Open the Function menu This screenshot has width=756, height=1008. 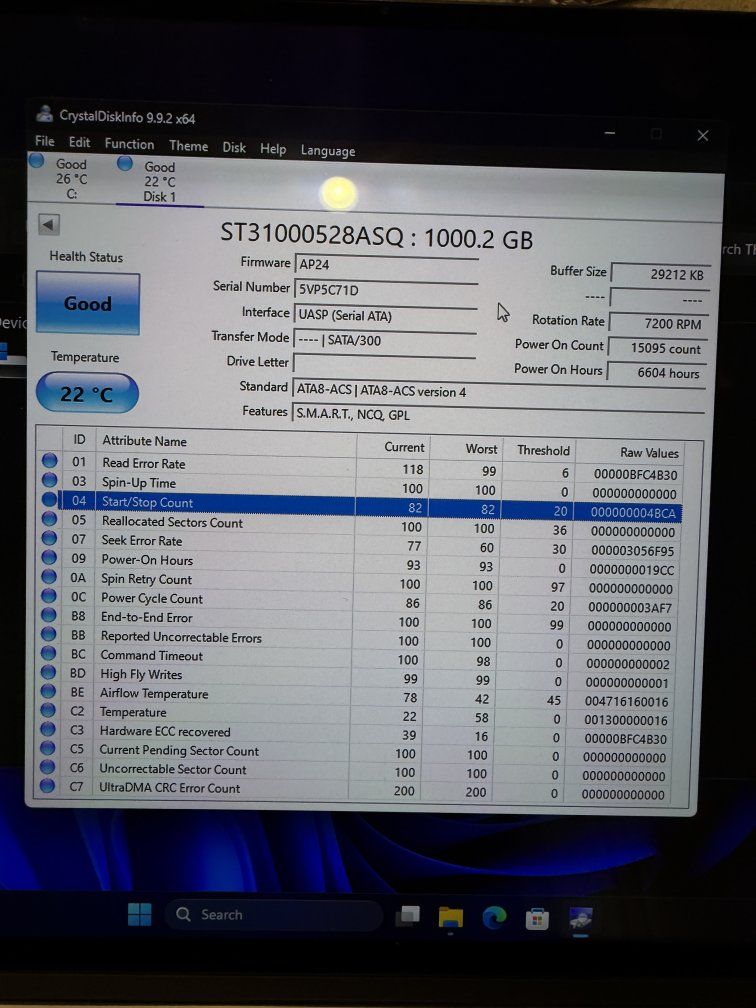point(129,144)
